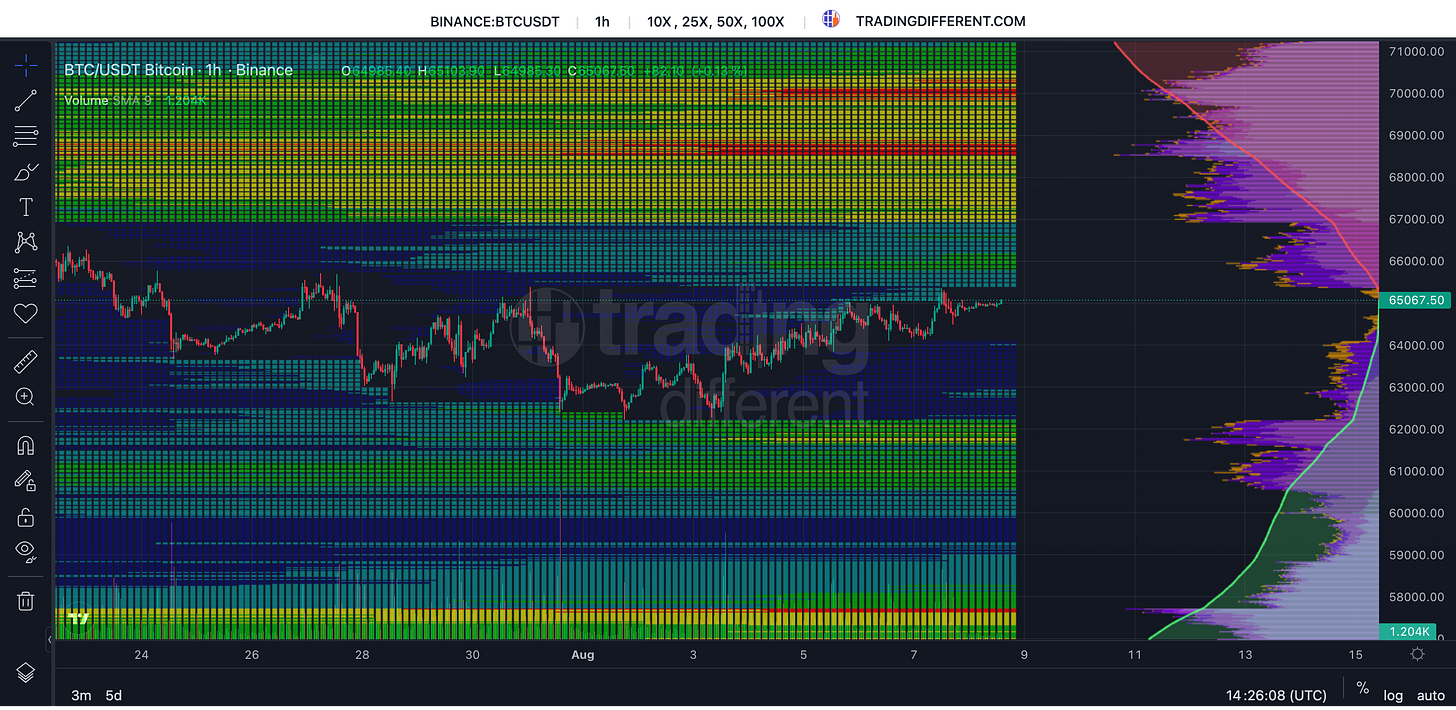Select the 5d date range
The height and width of the screenshot is (710, 1456).
tap(113, 694)
